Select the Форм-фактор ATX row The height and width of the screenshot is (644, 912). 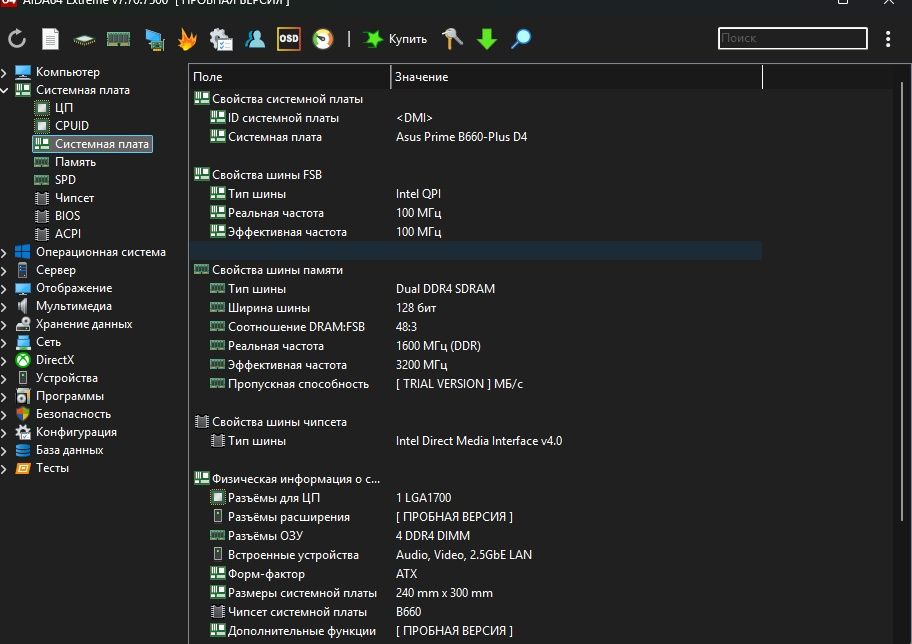click(476, 574)
